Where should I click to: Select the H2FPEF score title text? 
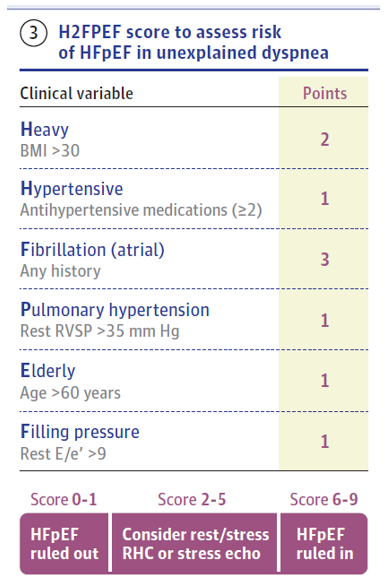coord(193,42)
